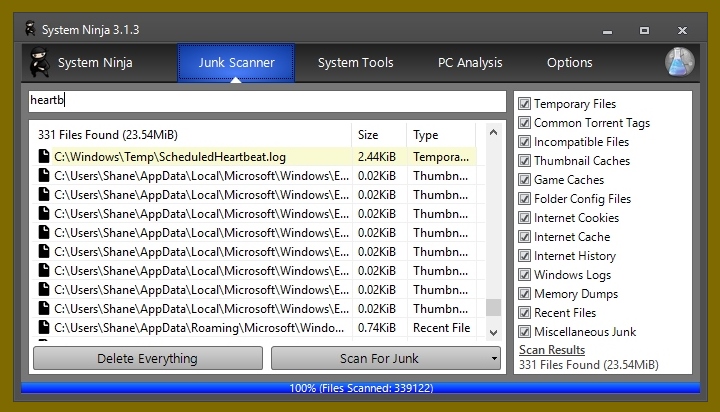Uncheck the Recent Files checkbox
The height and width of the screenshot is (412, 720).
pos(524,312)
